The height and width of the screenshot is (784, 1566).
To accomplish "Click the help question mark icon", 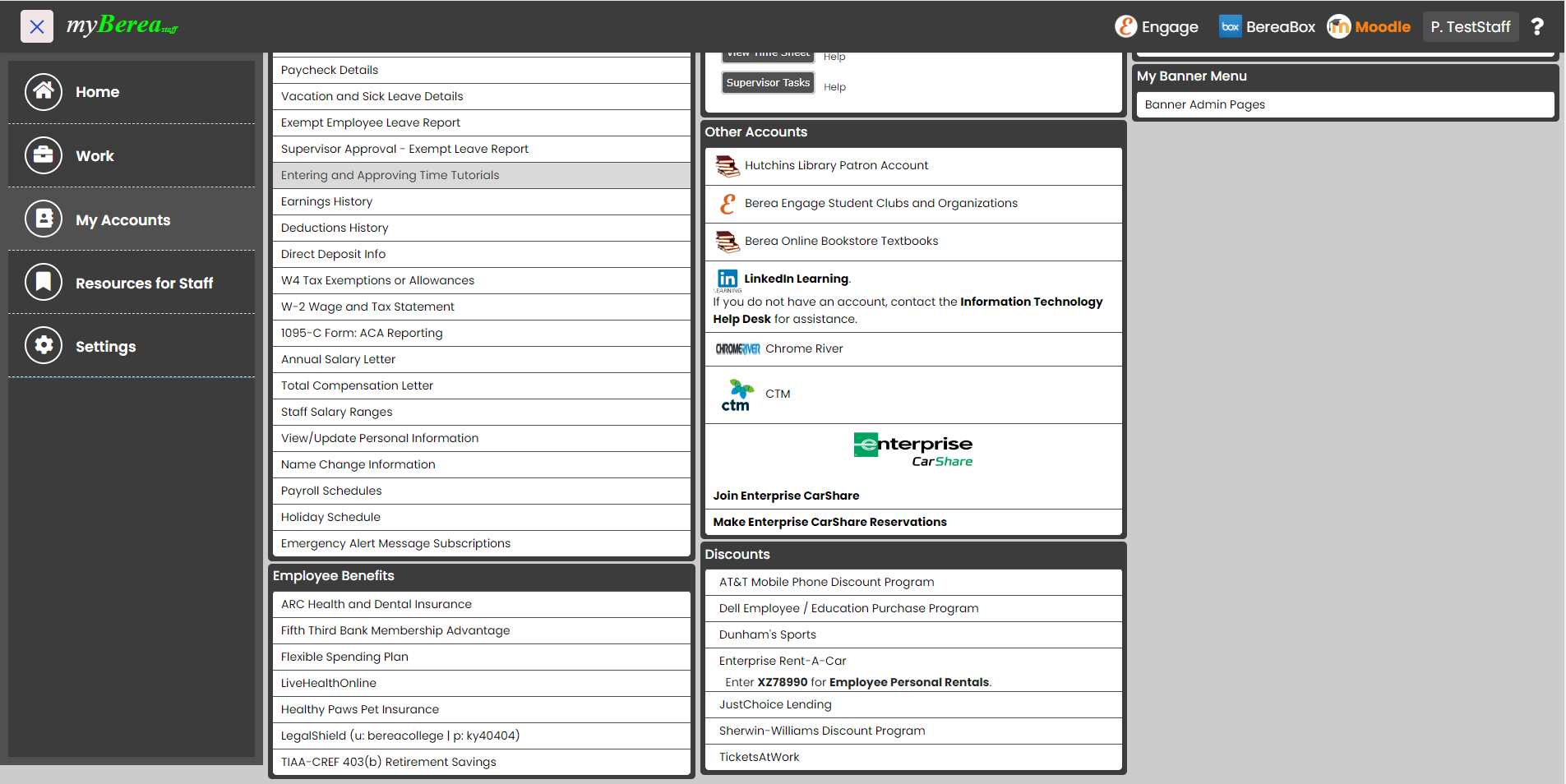I will (x=1537, y=26).
